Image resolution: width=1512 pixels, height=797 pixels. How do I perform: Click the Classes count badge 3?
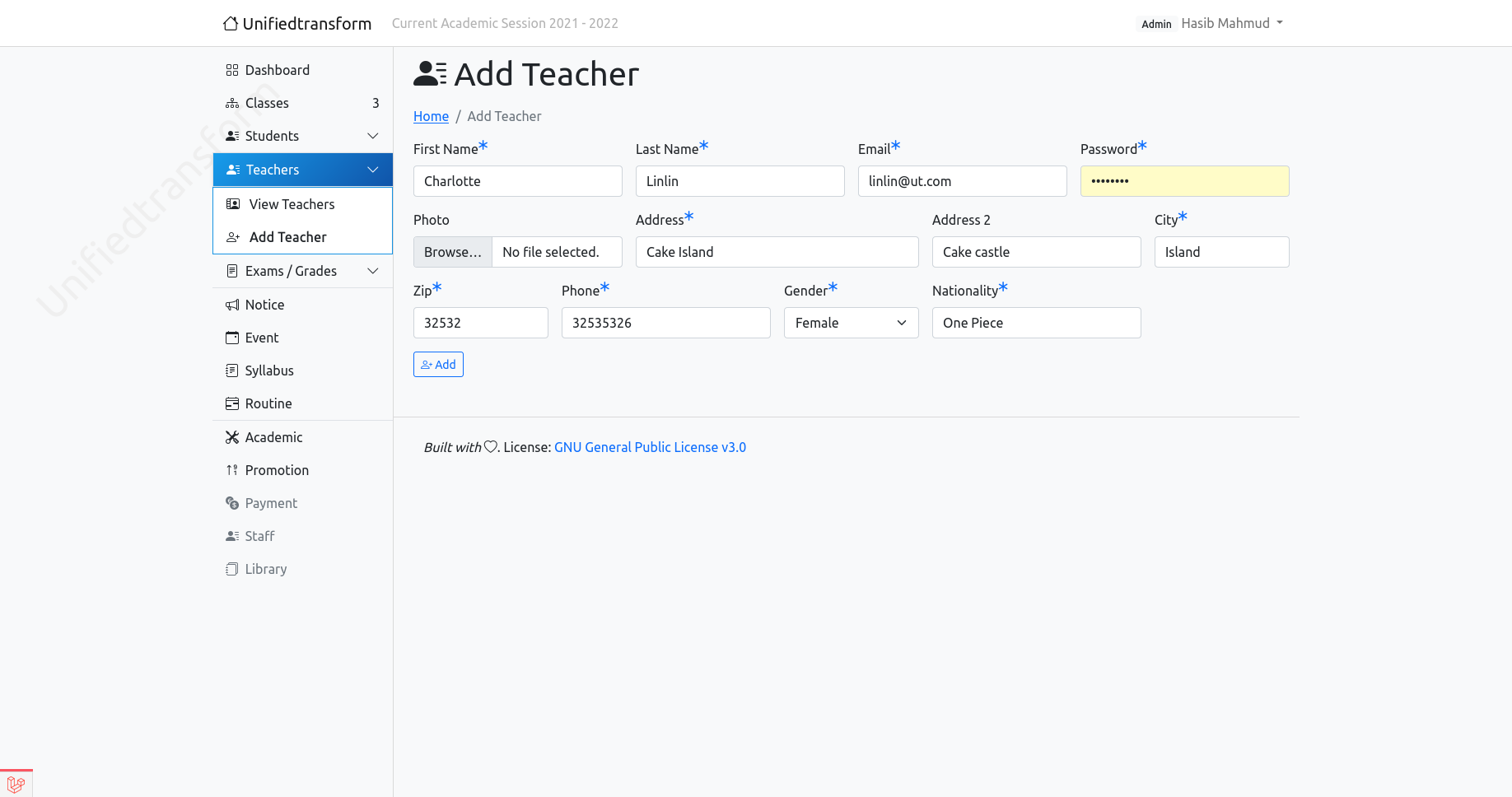(x=376, y=103)
